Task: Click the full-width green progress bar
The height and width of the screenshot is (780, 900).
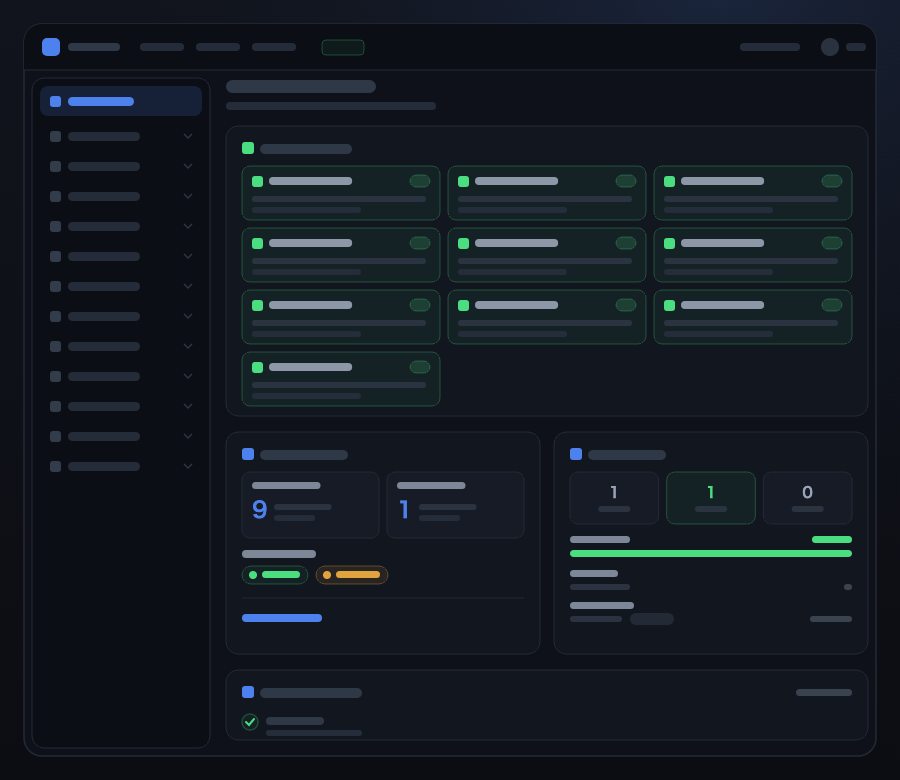Action: 711,553
